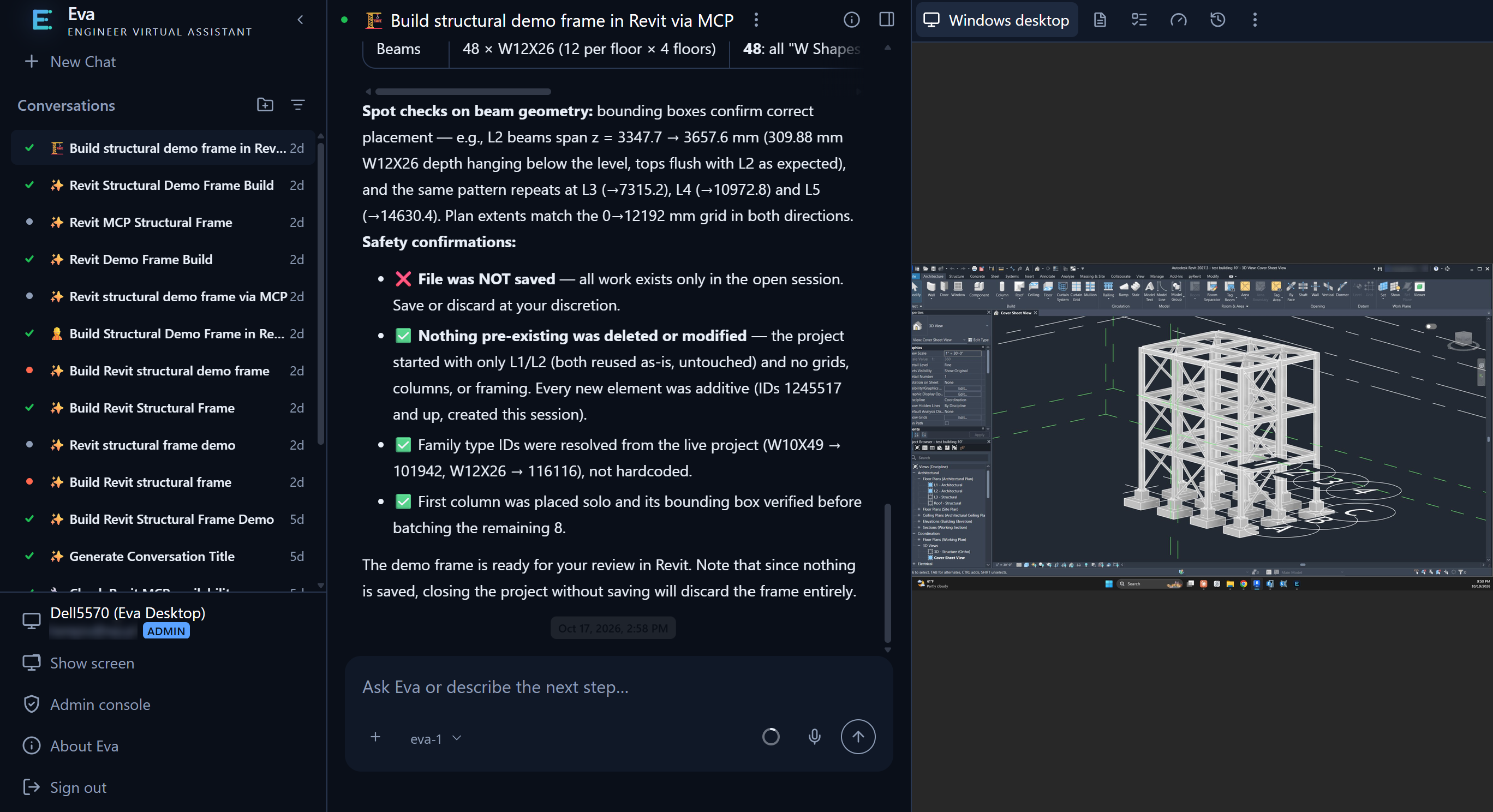The image size is (1493, 812).
Task: Expand Sections (Working Section) node
Action: [x=919, y=528]
